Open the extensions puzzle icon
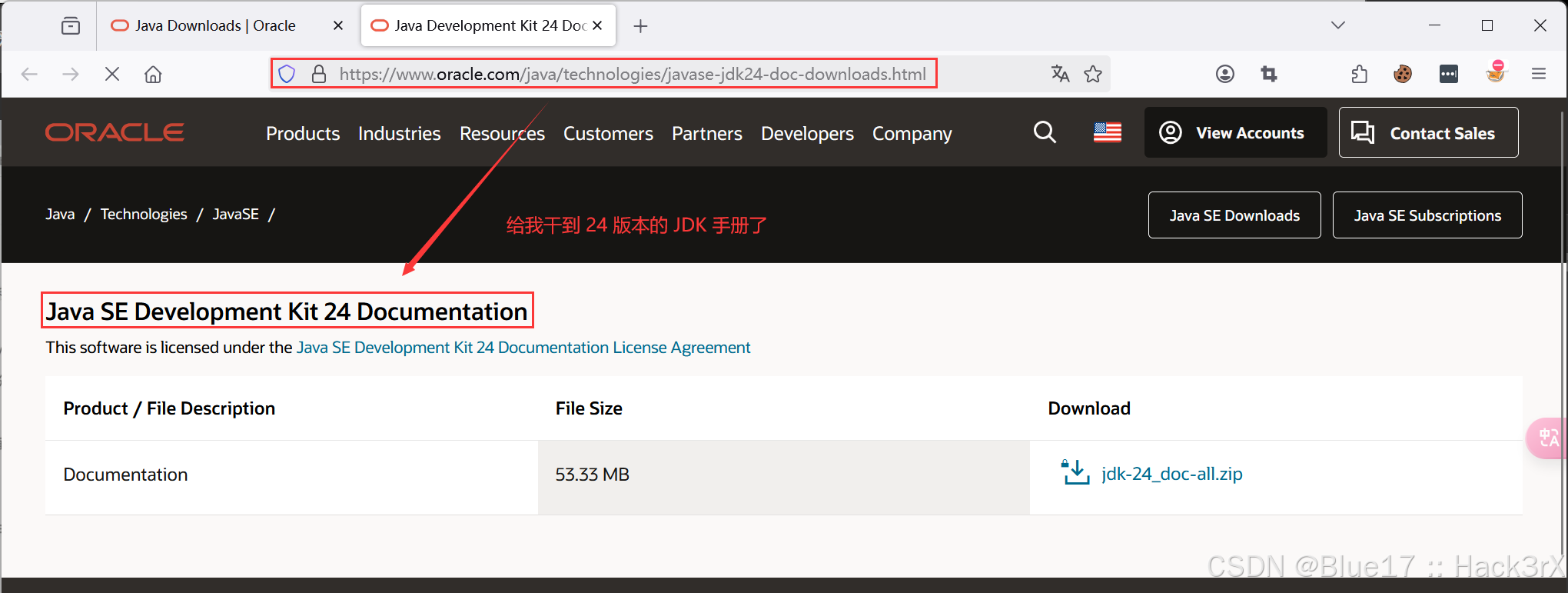This screenshot has width=1568, height=593. (x=1360, y=74)
